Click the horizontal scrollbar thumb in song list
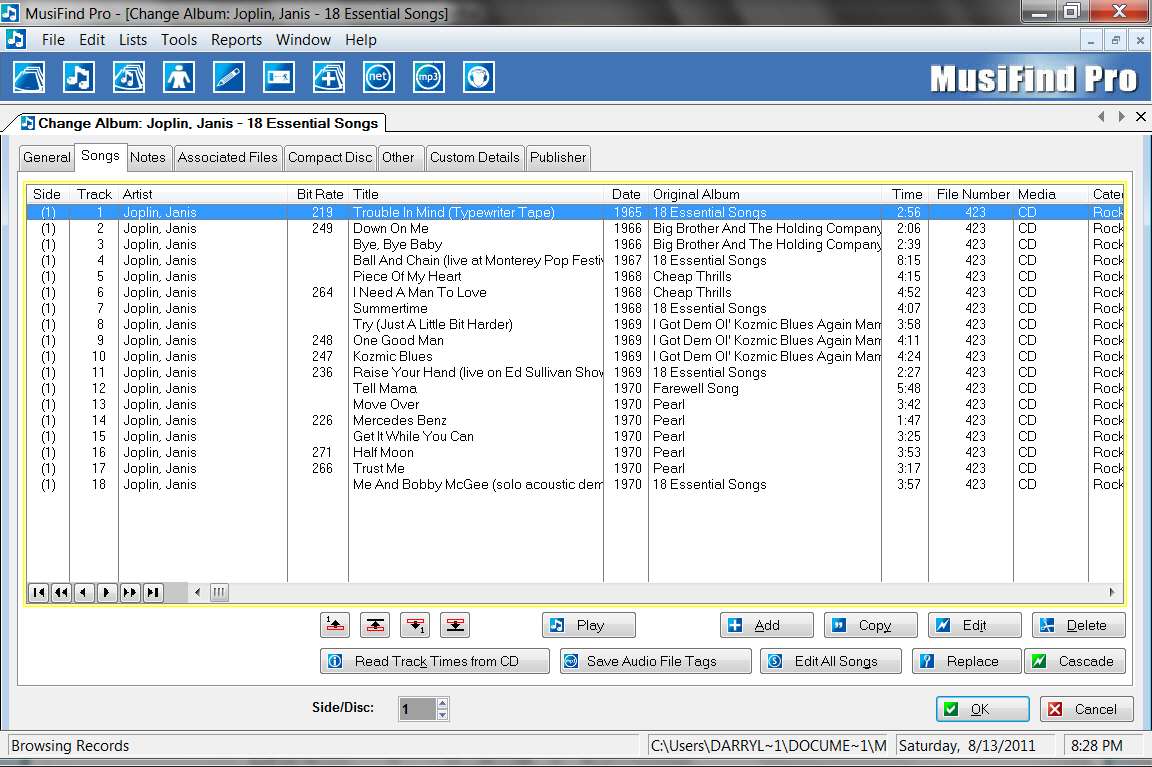This screenshot has height=767, width=1152. coord(220,592)
